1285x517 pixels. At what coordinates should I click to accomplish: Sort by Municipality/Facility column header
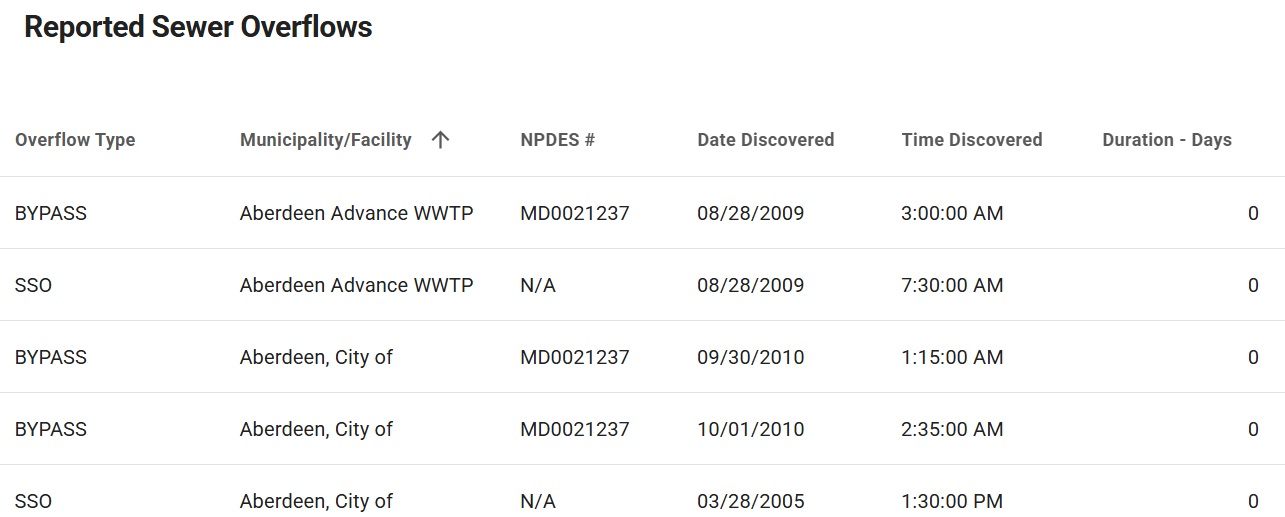coord(326,140)
